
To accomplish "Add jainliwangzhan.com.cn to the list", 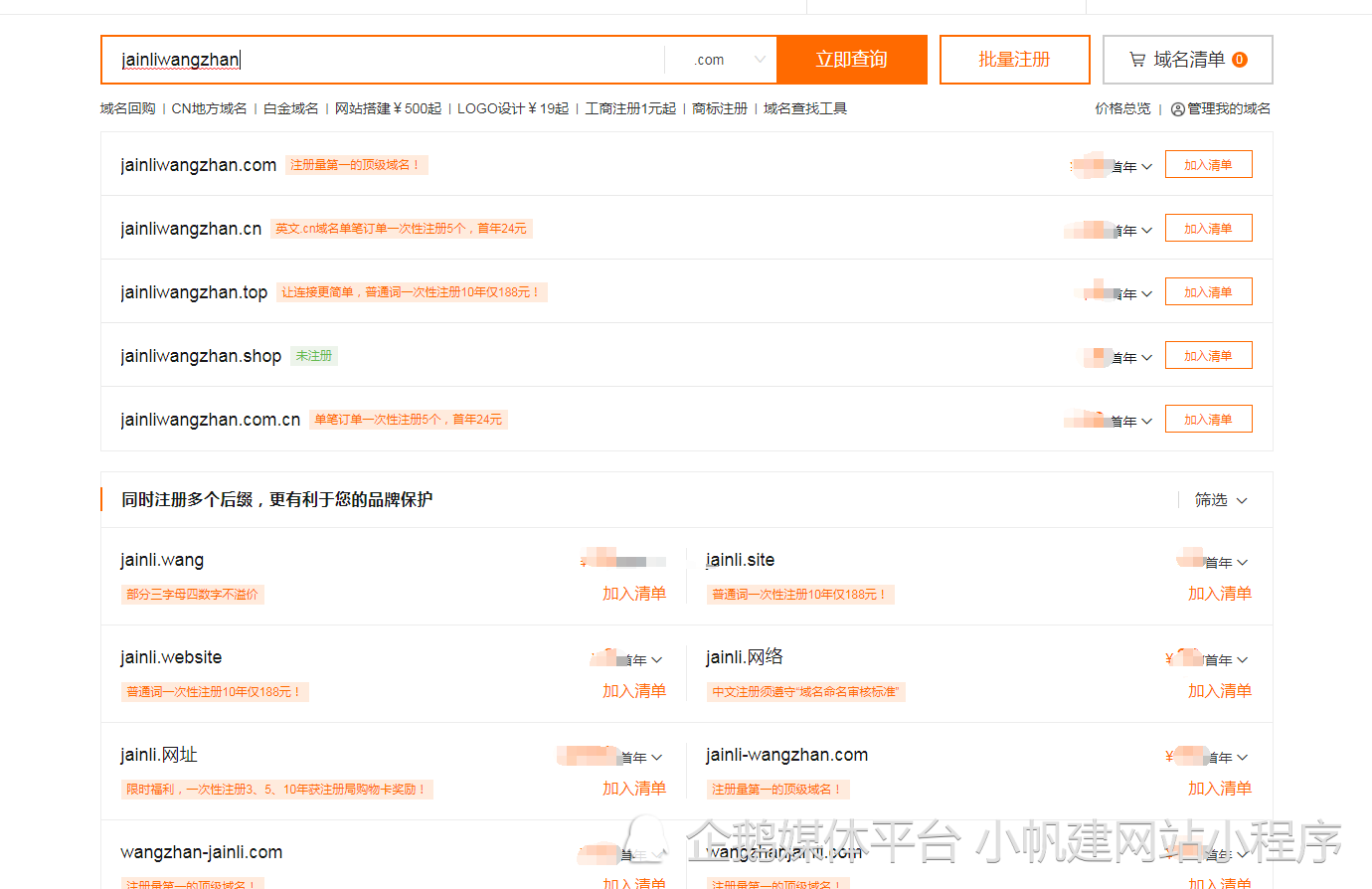I will point(1208,420).
